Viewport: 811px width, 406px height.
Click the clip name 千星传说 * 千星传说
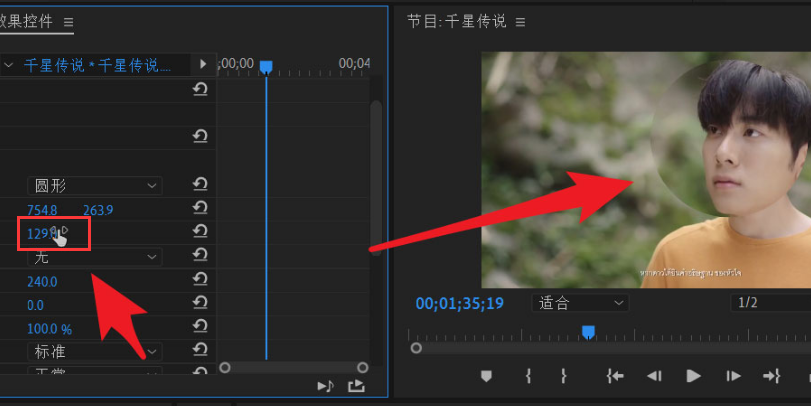(x=97, y=65)
